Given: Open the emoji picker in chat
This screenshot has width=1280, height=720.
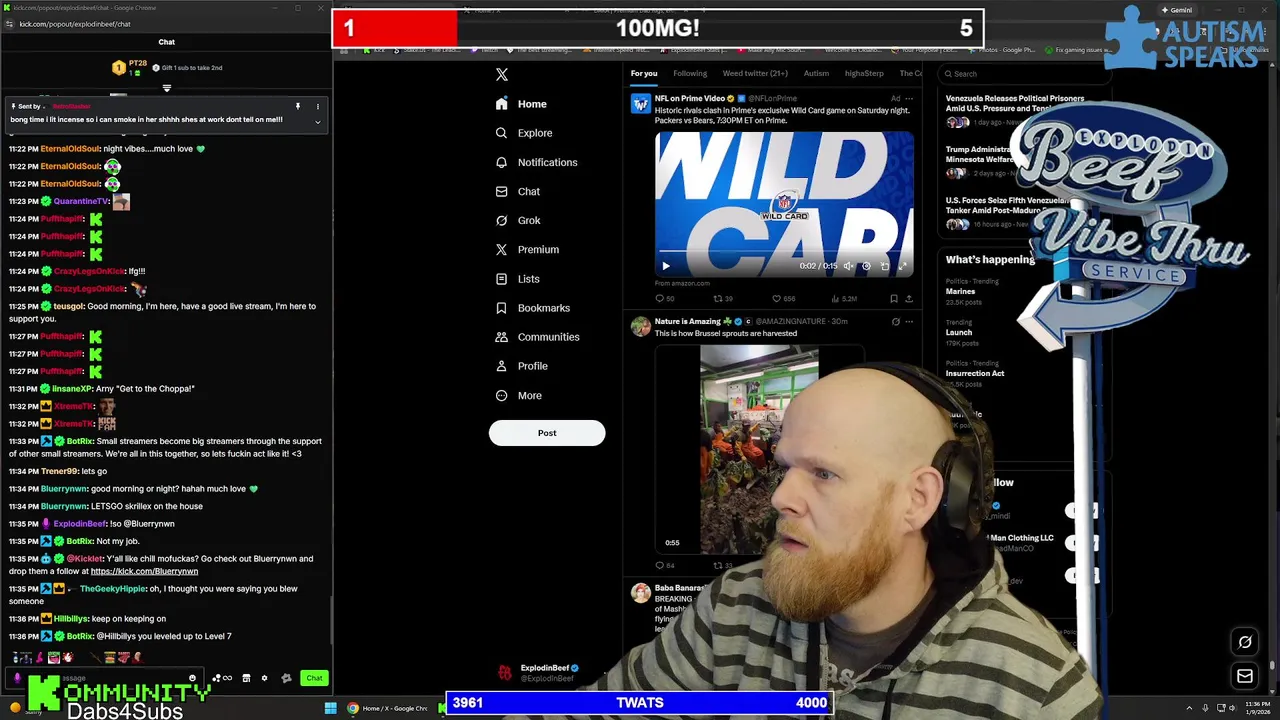Looking at the screenshot, I should pos(192,678).
